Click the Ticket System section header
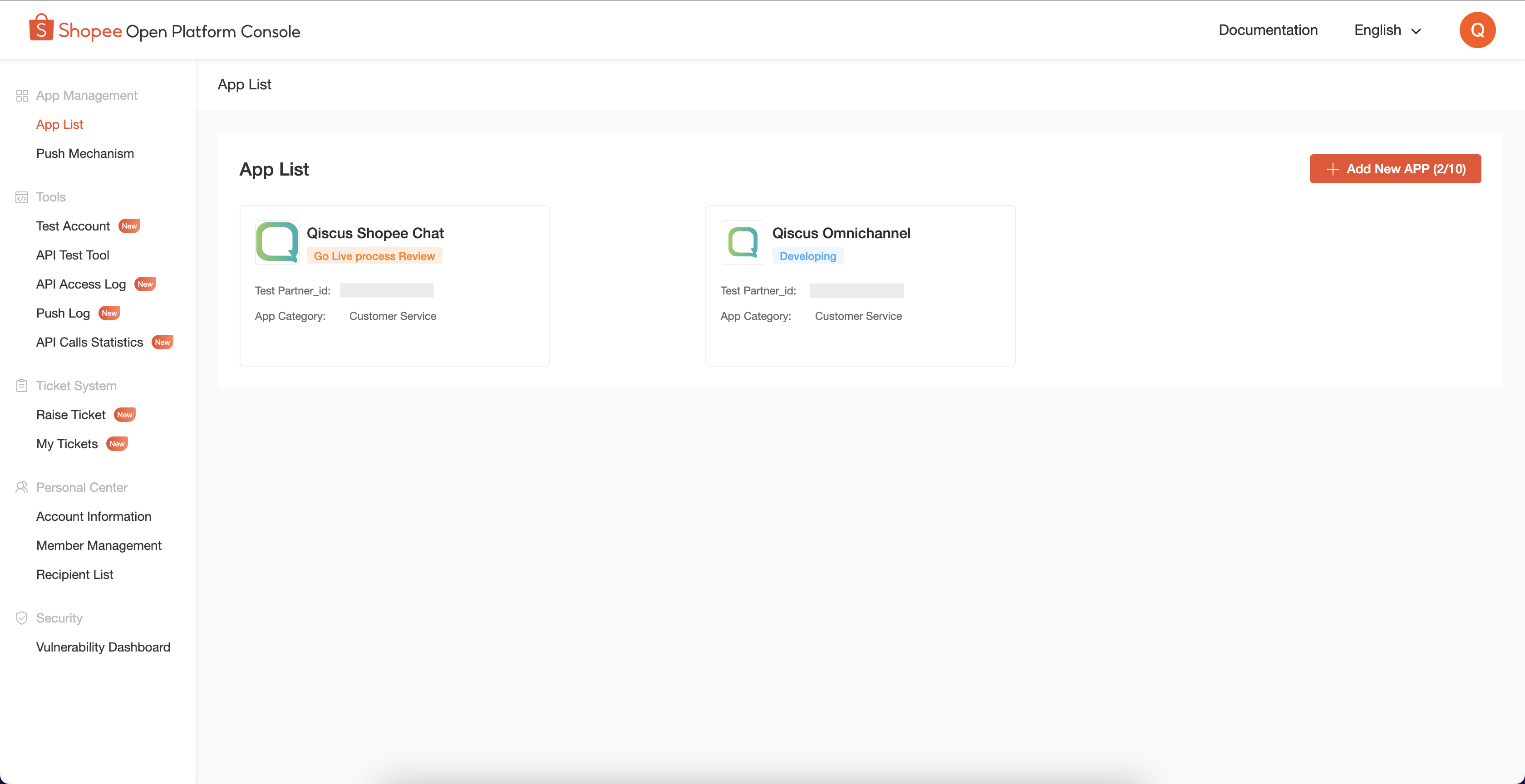Image resolution: width=1525 pixels, height=784 pixels. coord(76,386)
